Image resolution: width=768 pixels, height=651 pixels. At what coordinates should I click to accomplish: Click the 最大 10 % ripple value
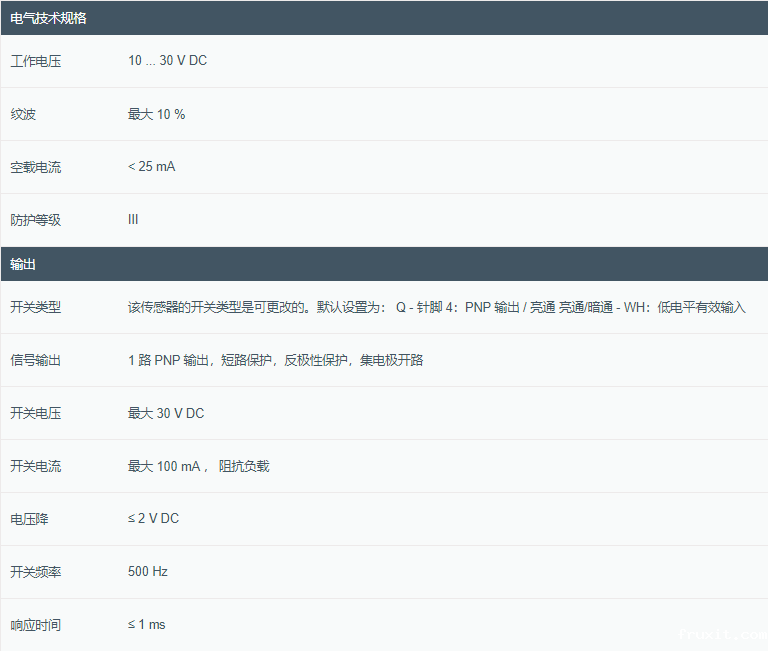(156, 114)
